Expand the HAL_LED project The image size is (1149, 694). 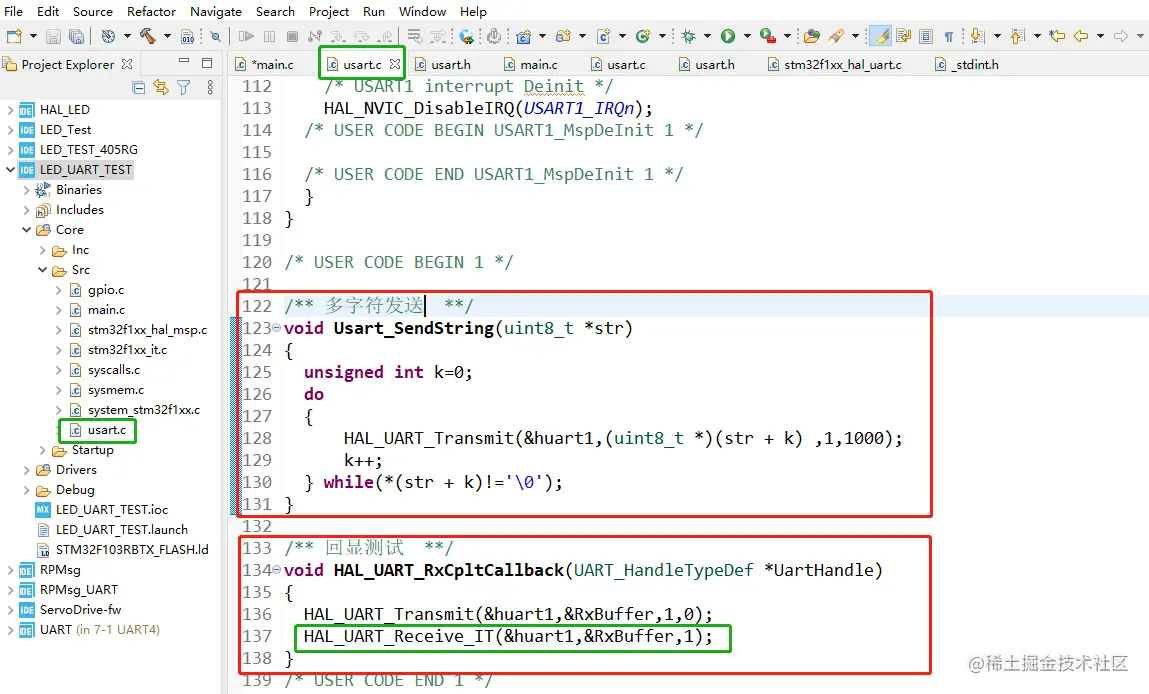point(10,110)
